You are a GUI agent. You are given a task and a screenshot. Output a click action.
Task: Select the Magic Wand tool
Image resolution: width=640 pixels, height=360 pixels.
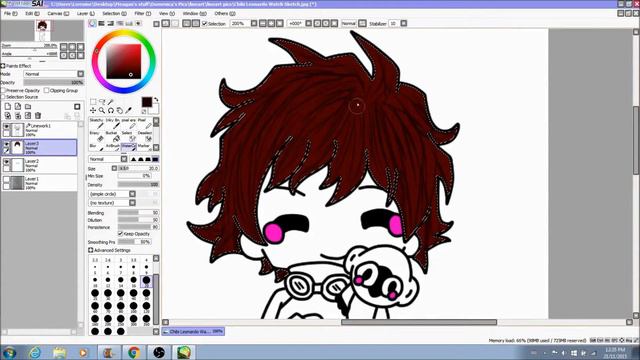111,102
